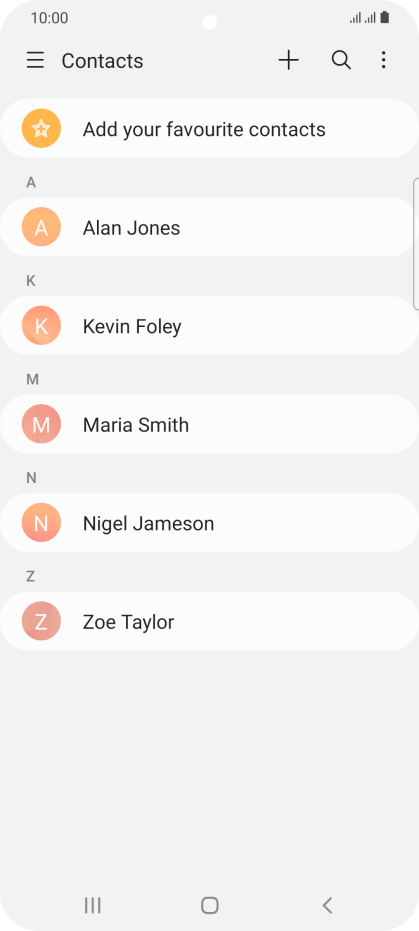This screenshot has height=931, width=419.
Task: Open the three-dot more options menu
Action: coord(383,60)
